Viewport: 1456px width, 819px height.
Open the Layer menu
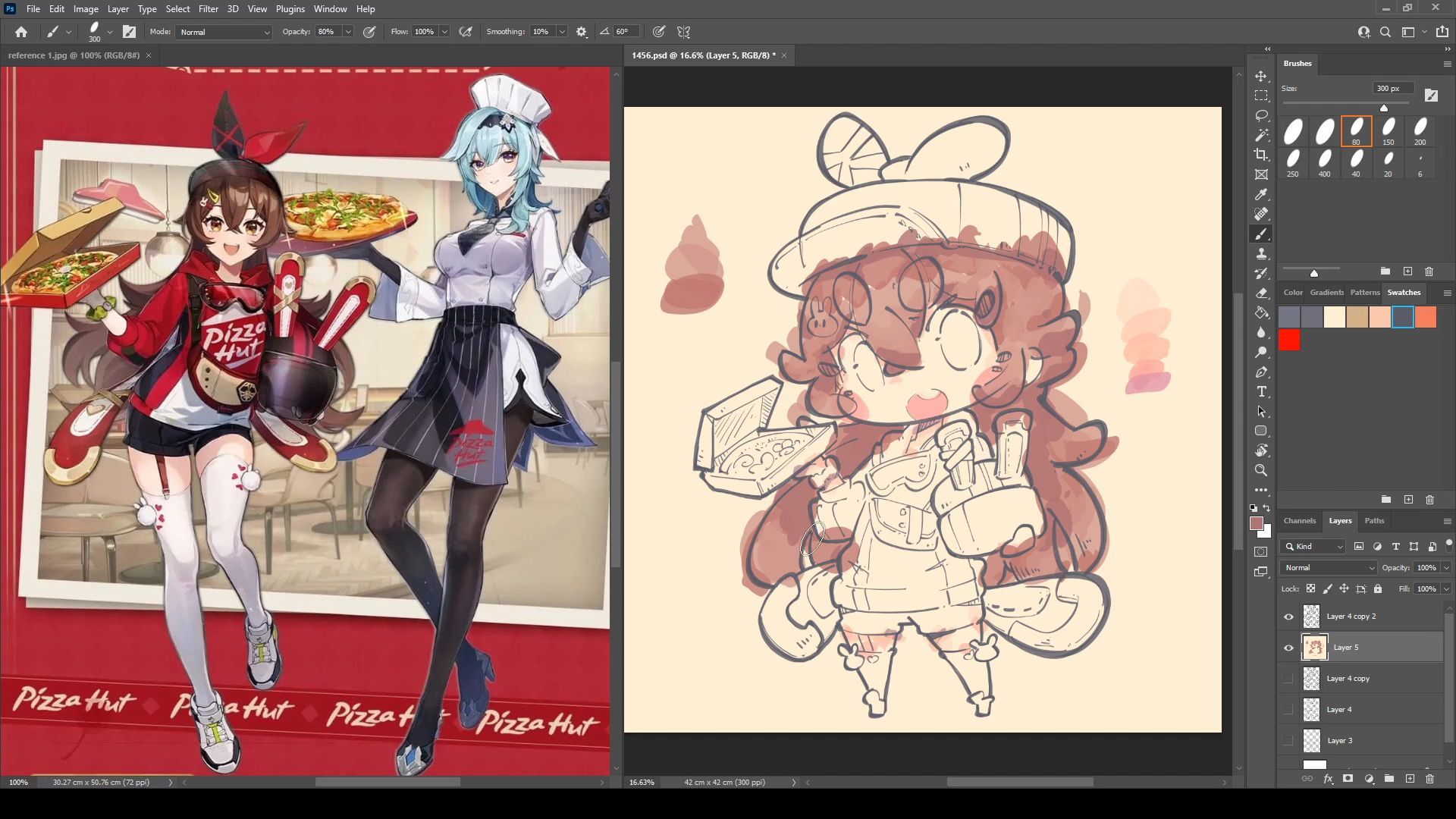coord(118,9)
